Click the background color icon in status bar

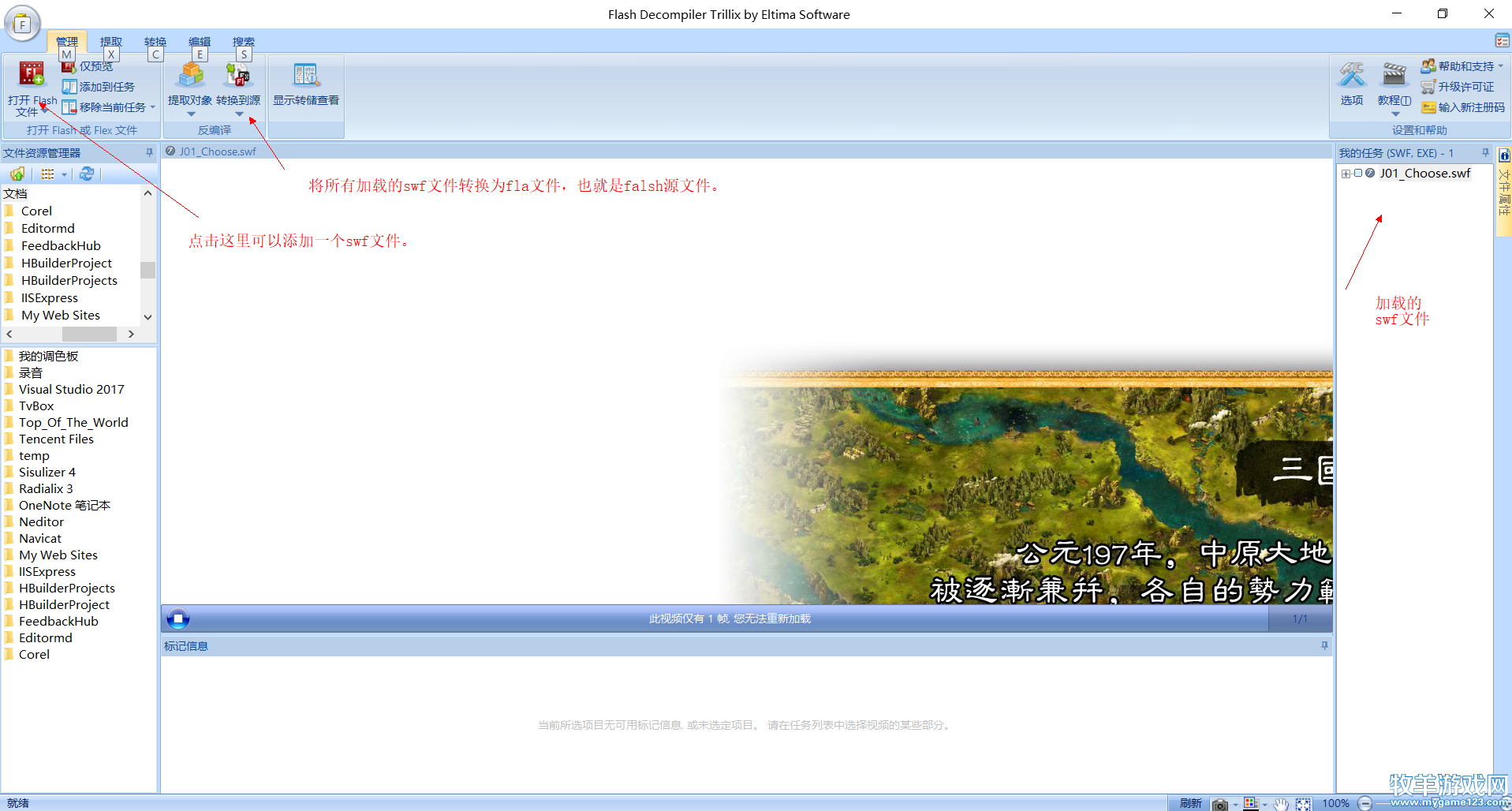(x=1250, y=803)
